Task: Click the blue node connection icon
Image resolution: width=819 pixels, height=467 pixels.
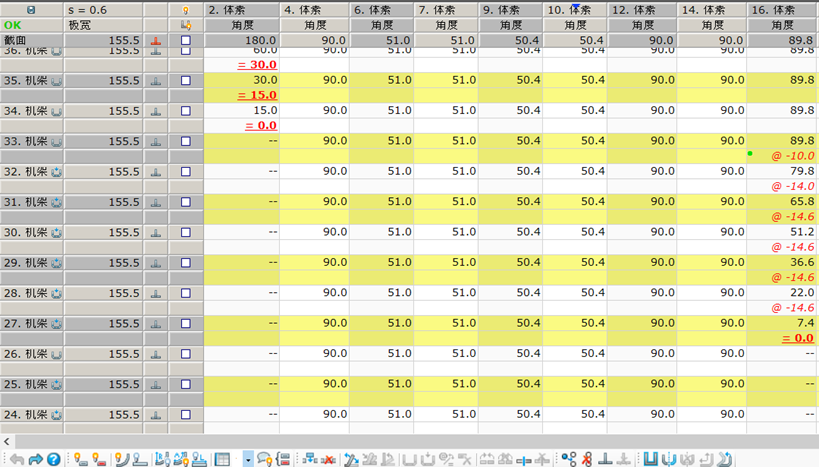Action: tap(569, 459)
